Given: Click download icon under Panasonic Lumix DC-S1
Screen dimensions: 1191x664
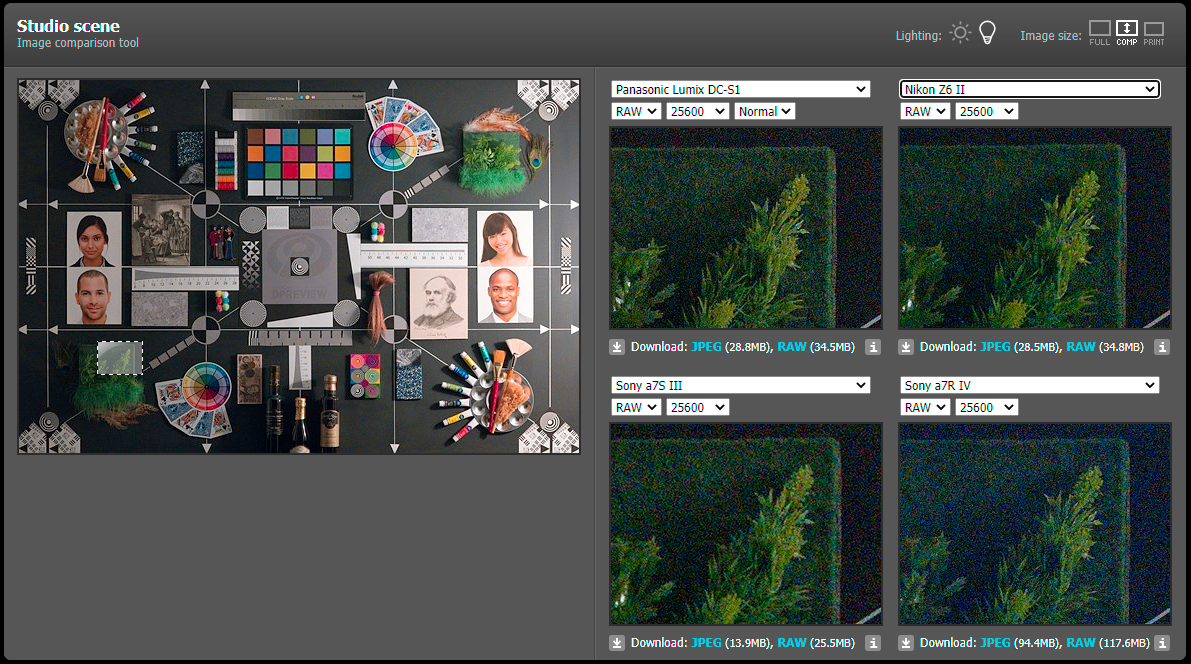Looking at the screenshot, I should pos(617,347).
